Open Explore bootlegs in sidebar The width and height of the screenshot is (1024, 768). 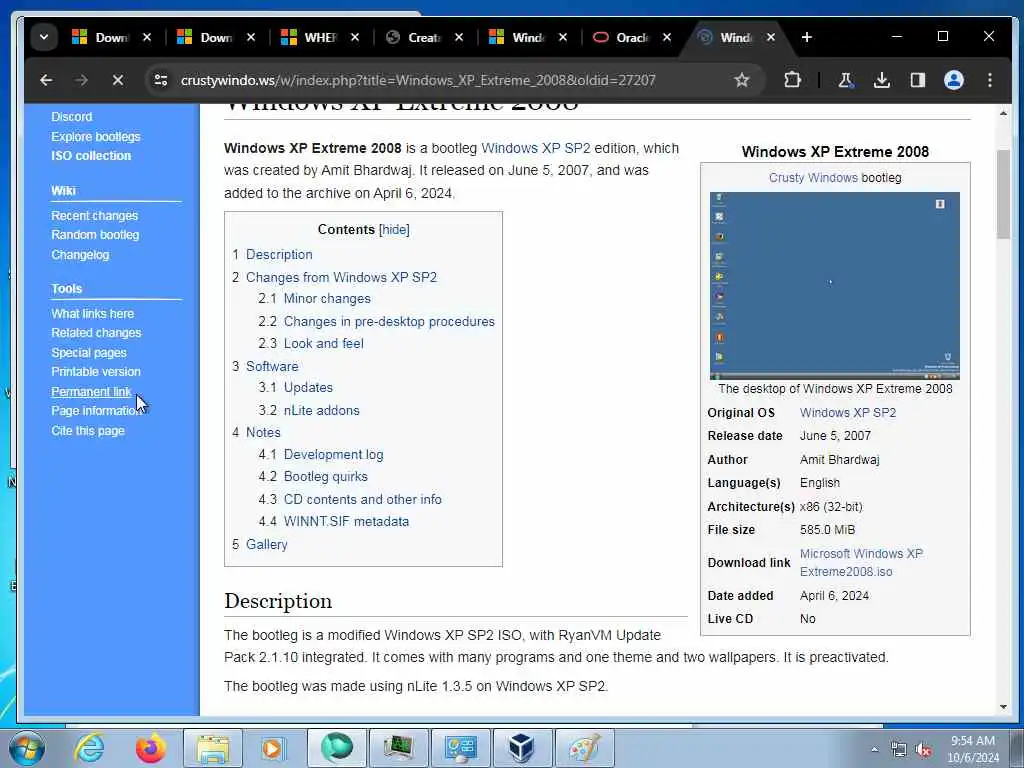pyautogui.click(x=96, y=136)
